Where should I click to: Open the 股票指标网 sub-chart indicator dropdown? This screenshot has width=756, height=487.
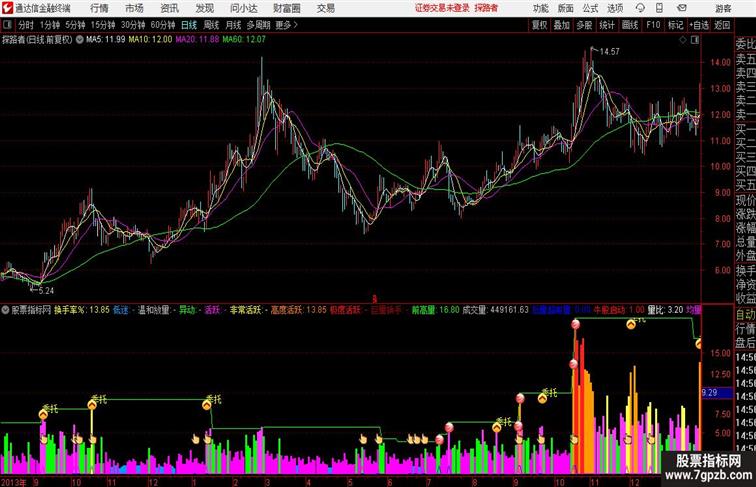tap(5, 310)
